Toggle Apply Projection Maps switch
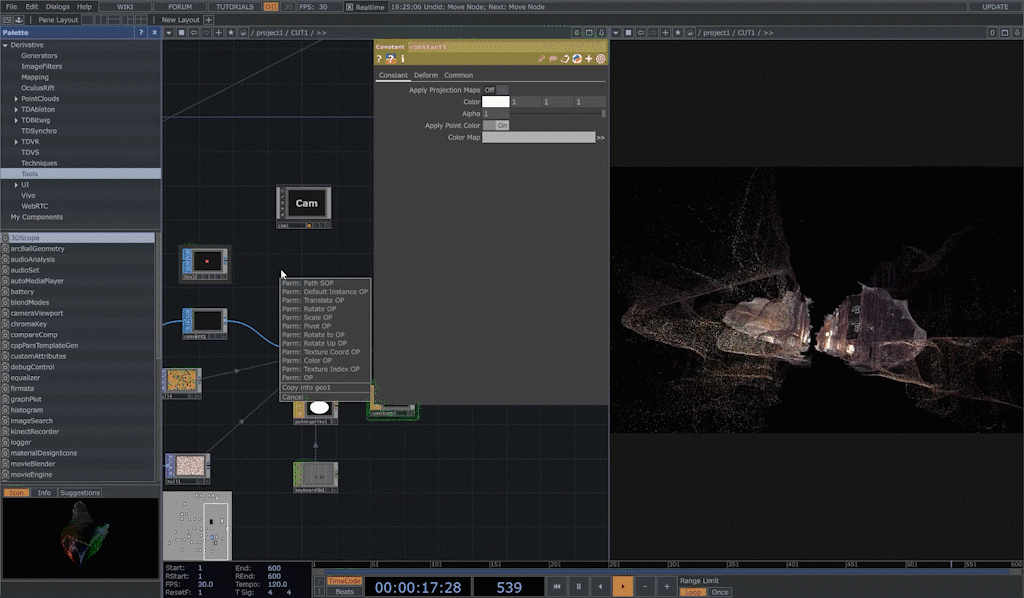Screen dimensions: 1024x598 496,90
